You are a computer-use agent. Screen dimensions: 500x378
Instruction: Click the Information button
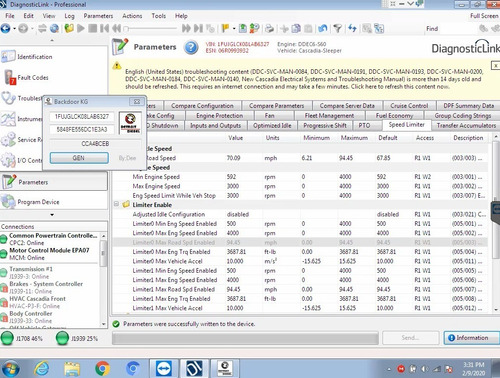pyautogui.click(x=472, y=338)
